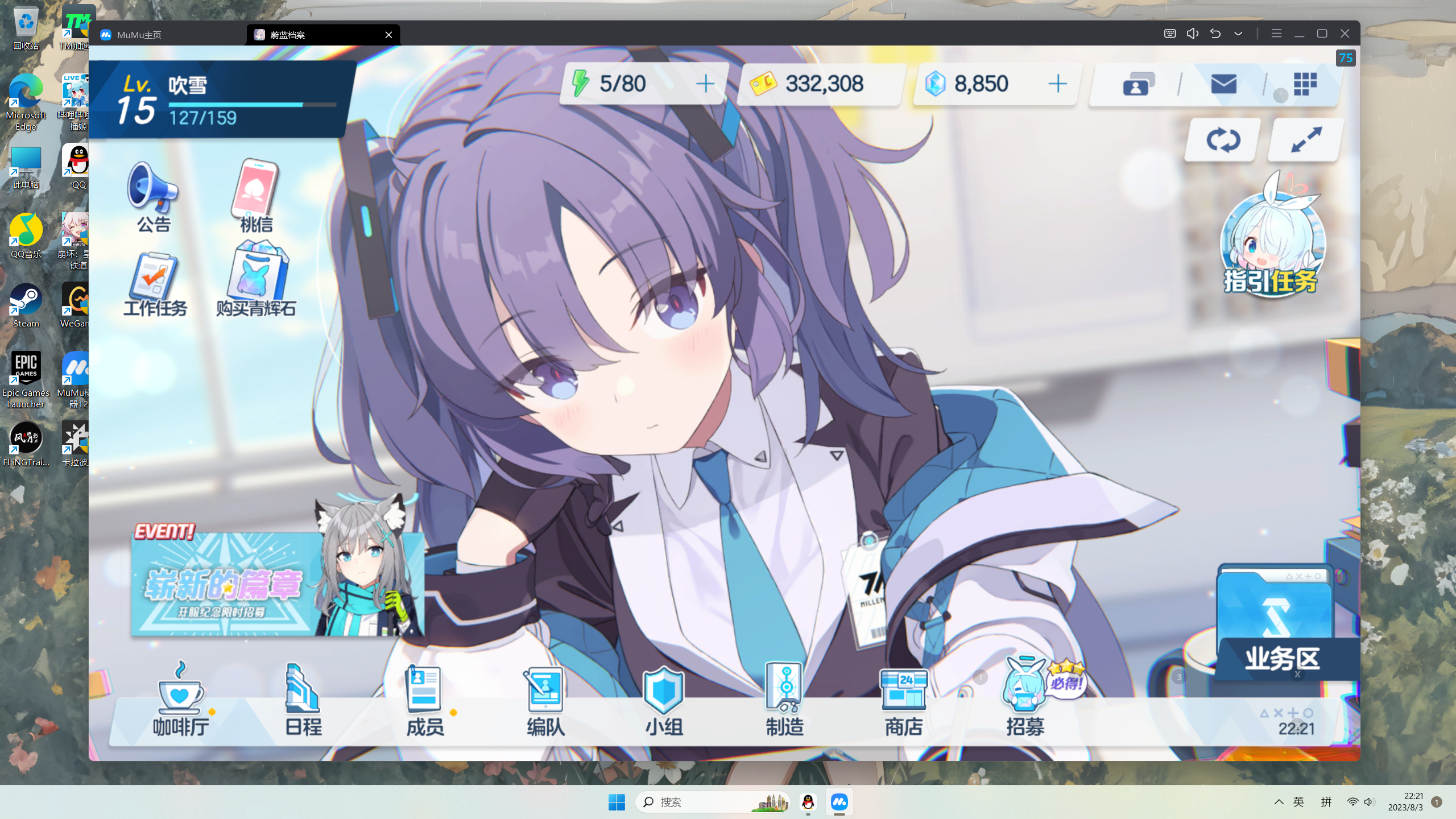Open the 日程 schedule icon

click(x=303, y=700)
